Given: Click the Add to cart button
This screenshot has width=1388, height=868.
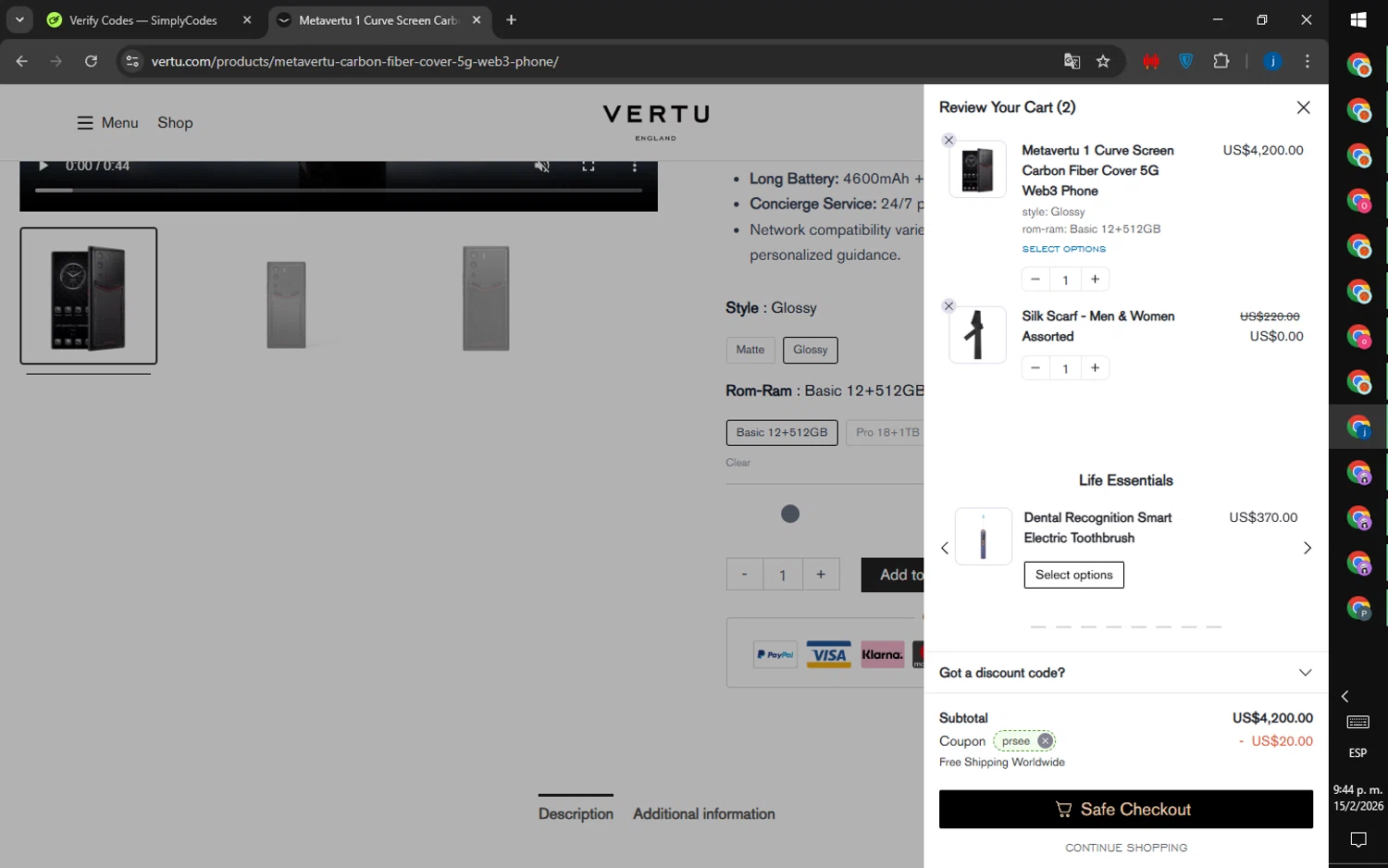Looking at the screenshot, I should [893, 575].
